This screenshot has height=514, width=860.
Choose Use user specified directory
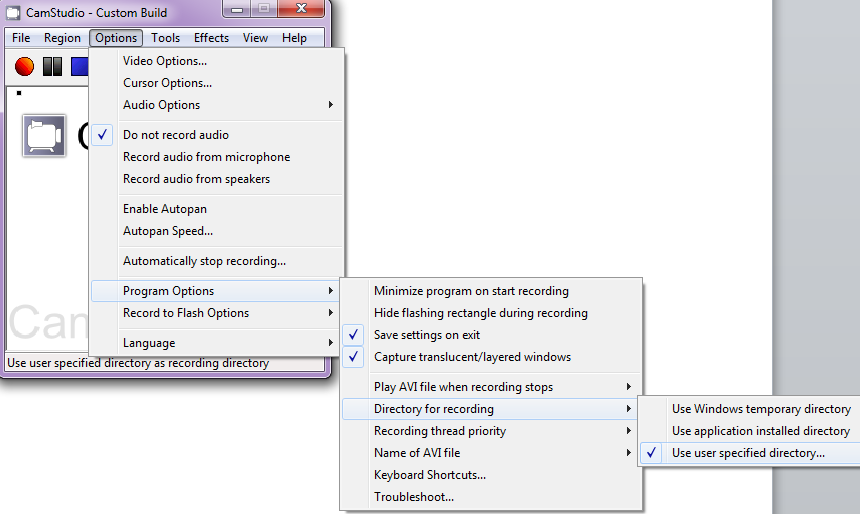[x=750, y=453]
